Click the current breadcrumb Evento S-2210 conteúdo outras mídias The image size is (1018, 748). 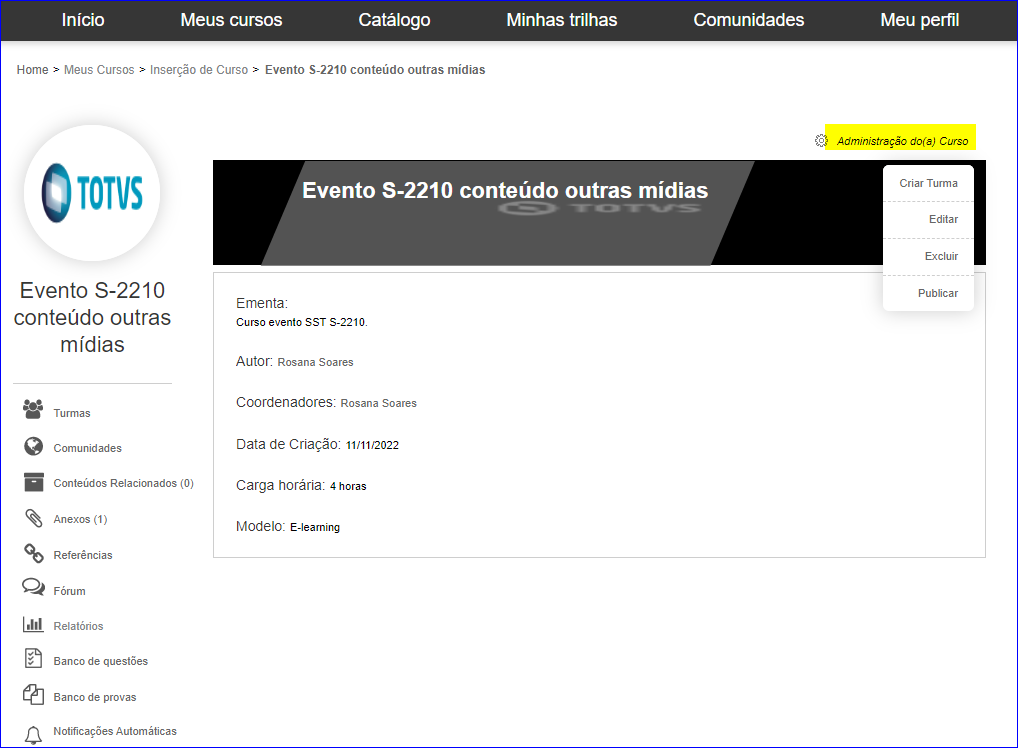(375, 69)
